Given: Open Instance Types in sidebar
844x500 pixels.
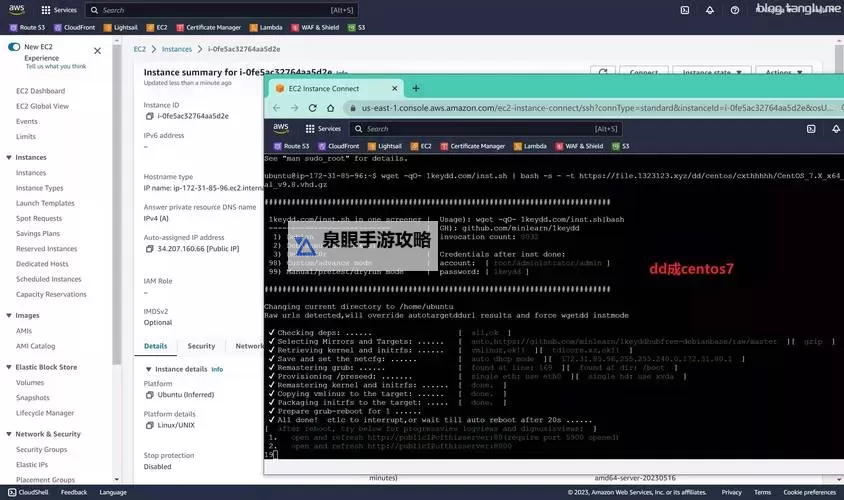Looking at the screenshot, I should 39,188.
